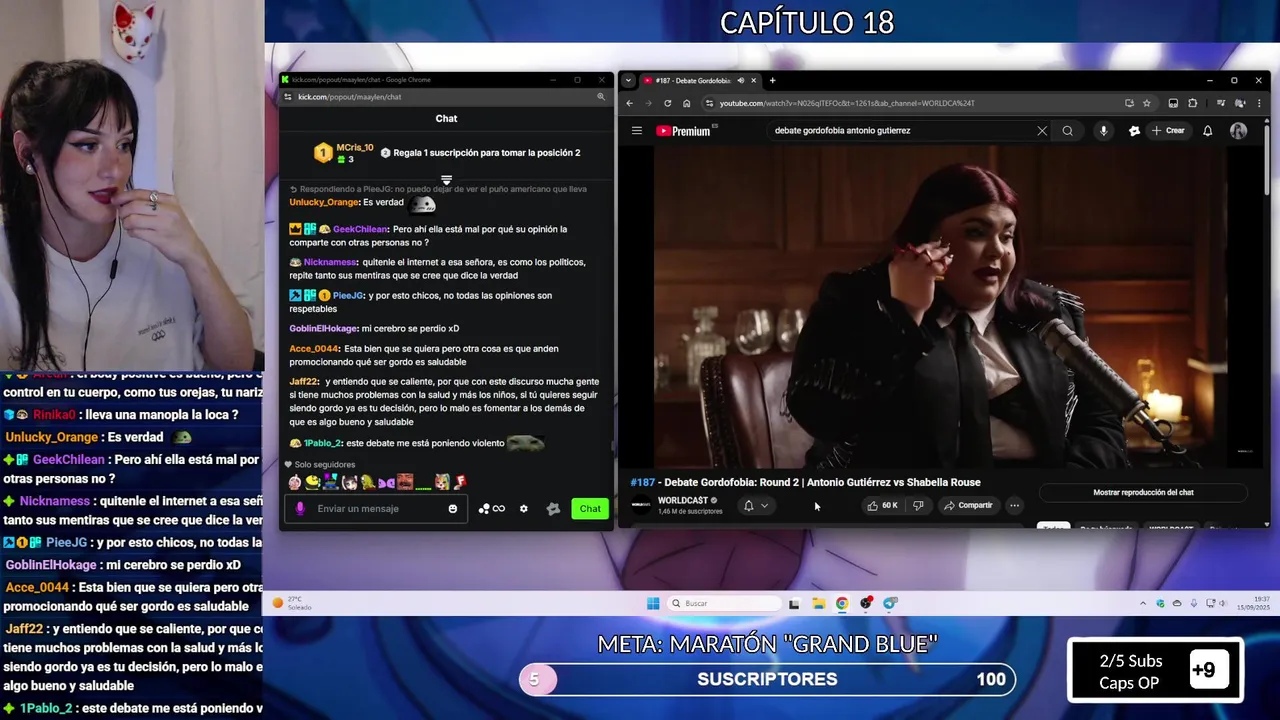Click MCris_10 in the gift leaderboard
The width and height of the screenshot is (1280, 720).
pyautogui.click(x=355, y=148)
